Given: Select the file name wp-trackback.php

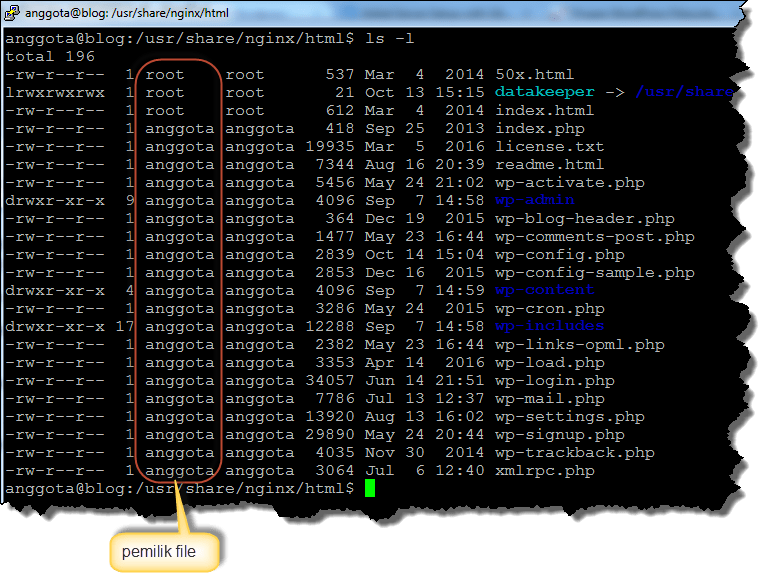Looking at the screenshot, I should 575,453.
